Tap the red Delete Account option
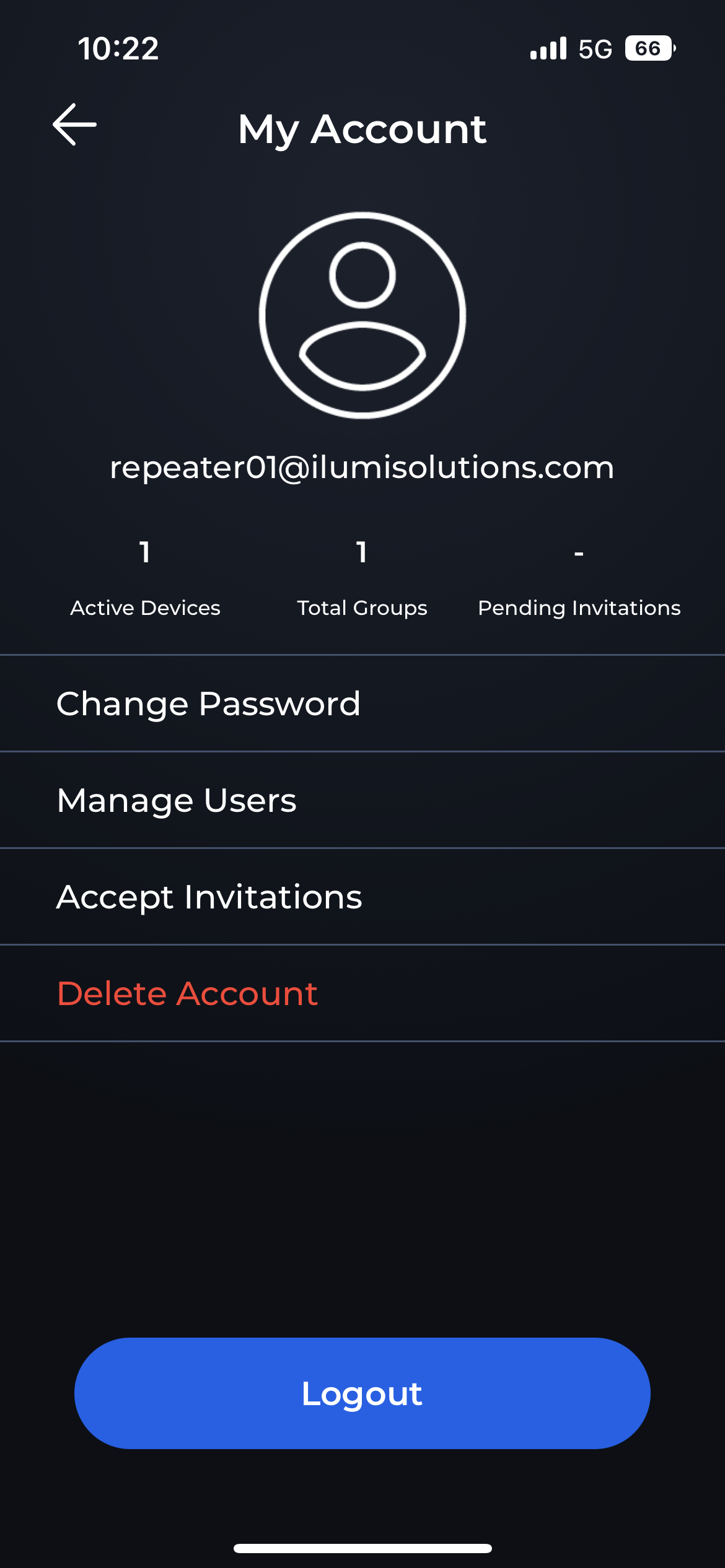The image size is (725, 1568). pos(187,993)
